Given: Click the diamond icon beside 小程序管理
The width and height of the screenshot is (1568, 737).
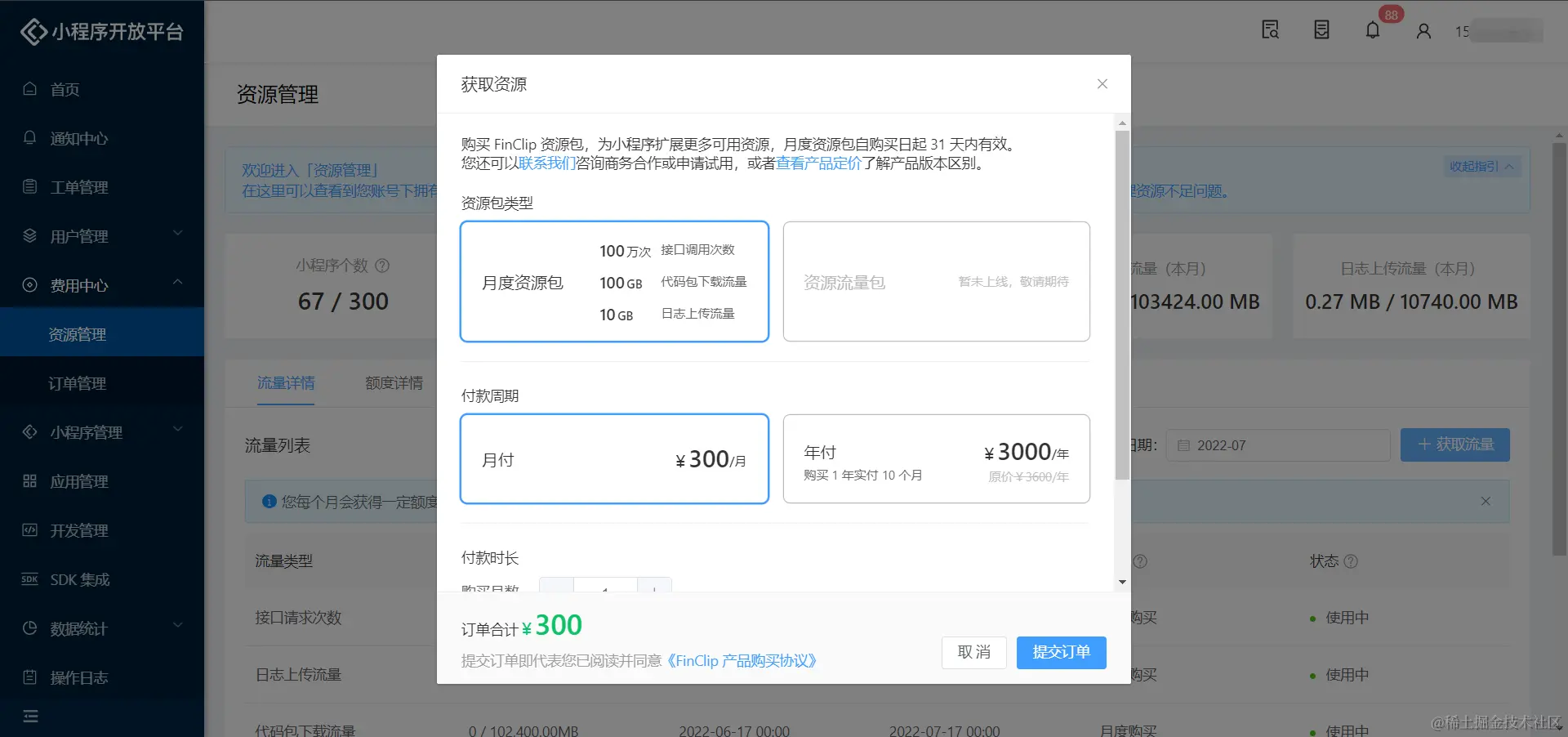Looking at the screenshot, I should pyautogui.click(x=30, y=431).
